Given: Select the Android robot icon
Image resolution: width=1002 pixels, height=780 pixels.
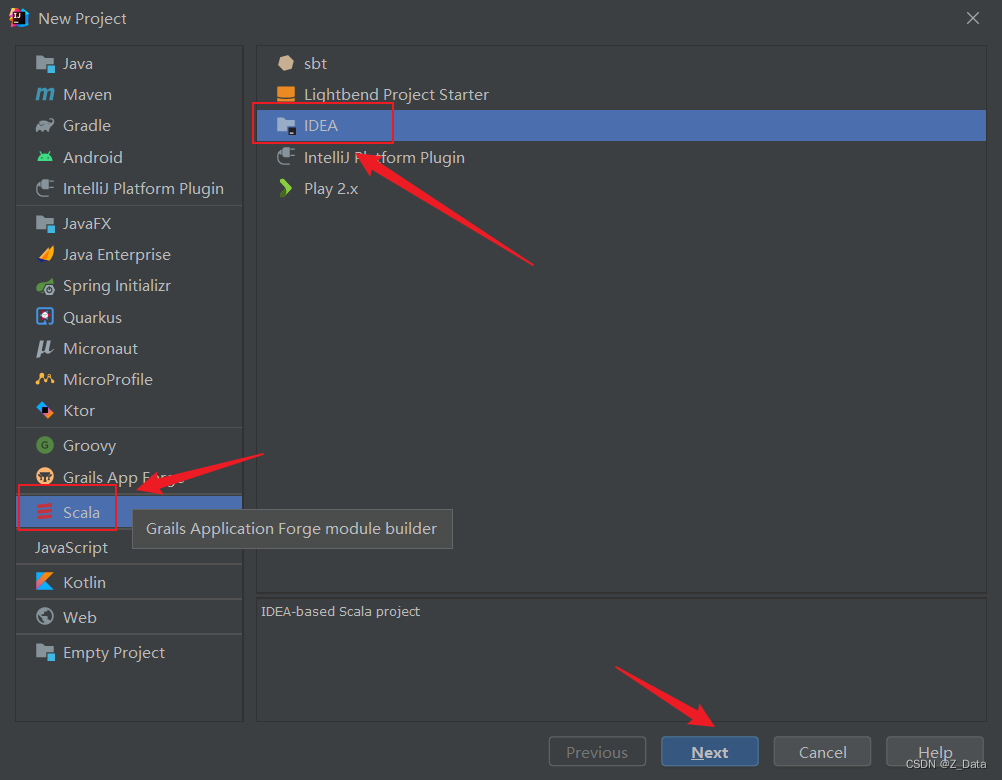Looking at the screenshot, I should click(45, 157).
